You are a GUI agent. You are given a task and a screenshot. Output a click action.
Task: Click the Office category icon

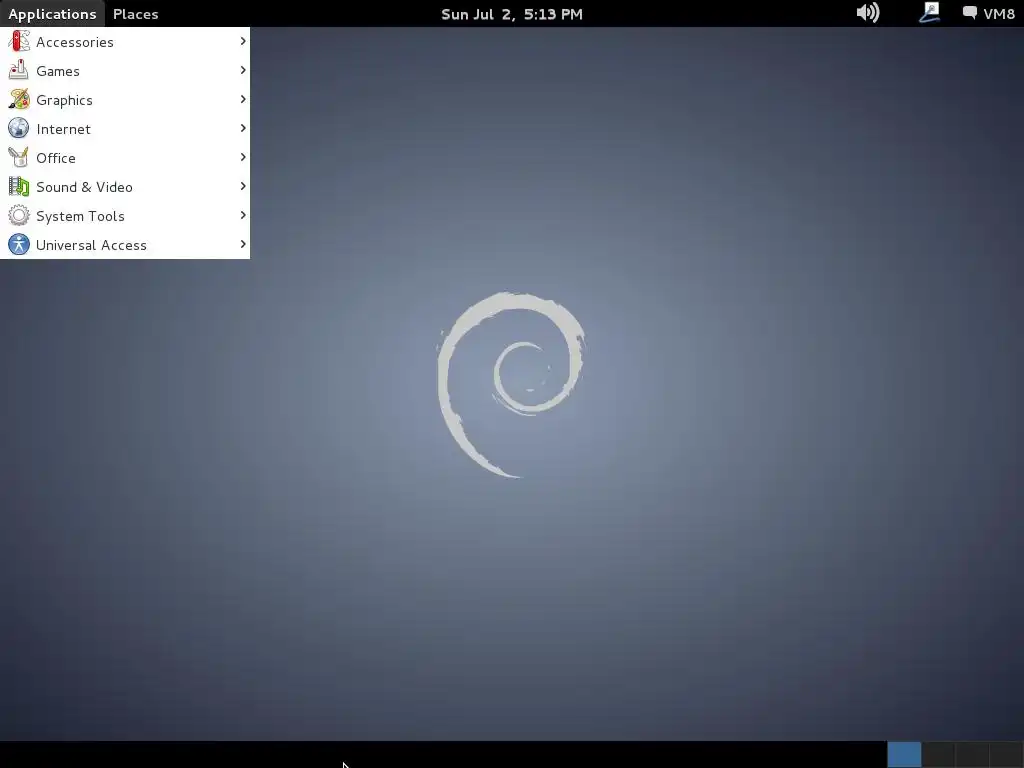[x=19, y=157]
